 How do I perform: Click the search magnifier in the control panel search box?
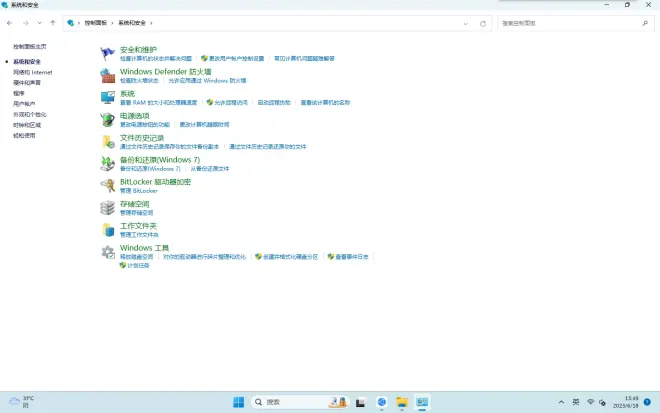pos(645,23)
